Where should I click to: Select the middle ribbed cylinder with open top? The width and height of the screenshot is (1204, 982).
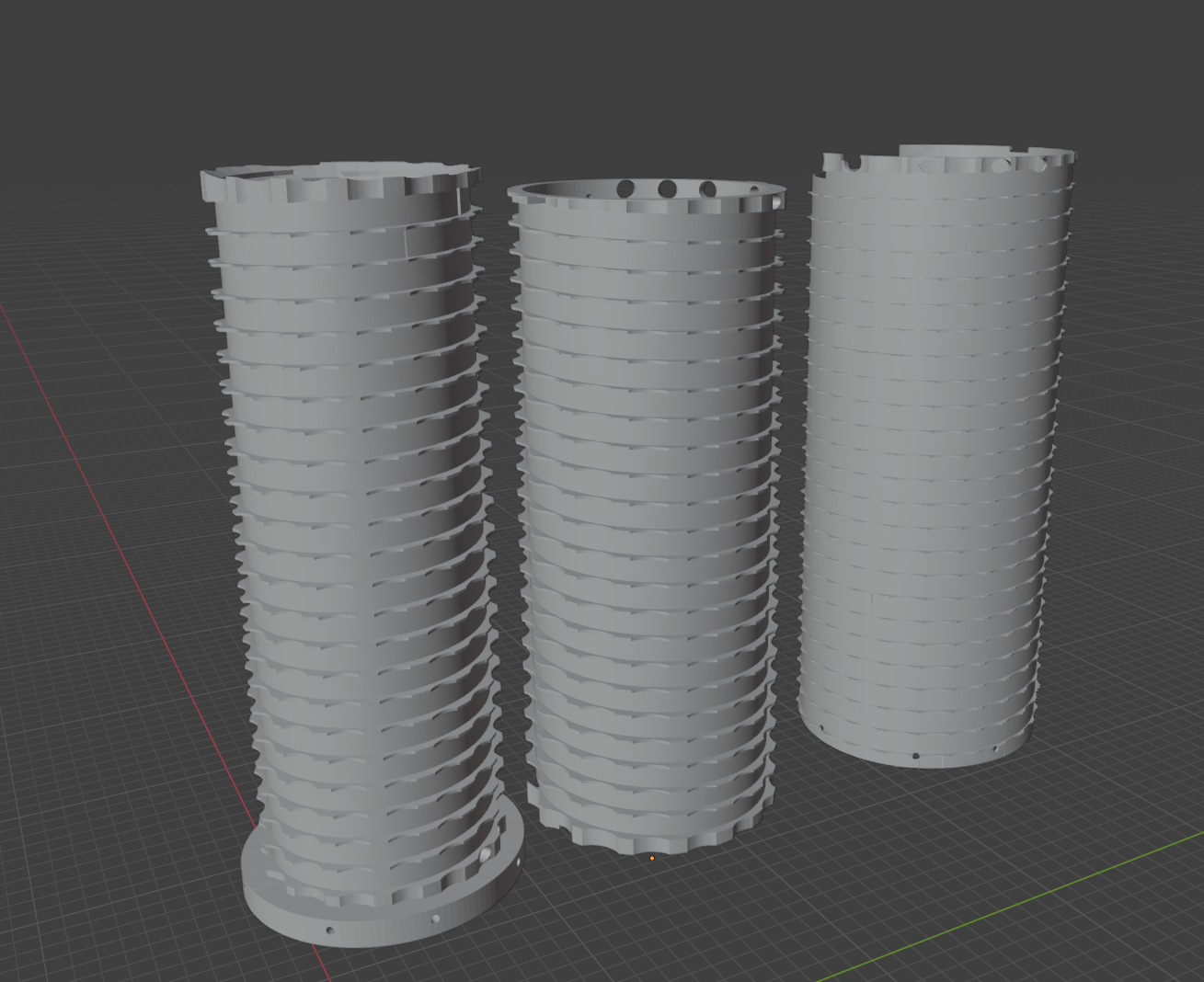point(648,515)
